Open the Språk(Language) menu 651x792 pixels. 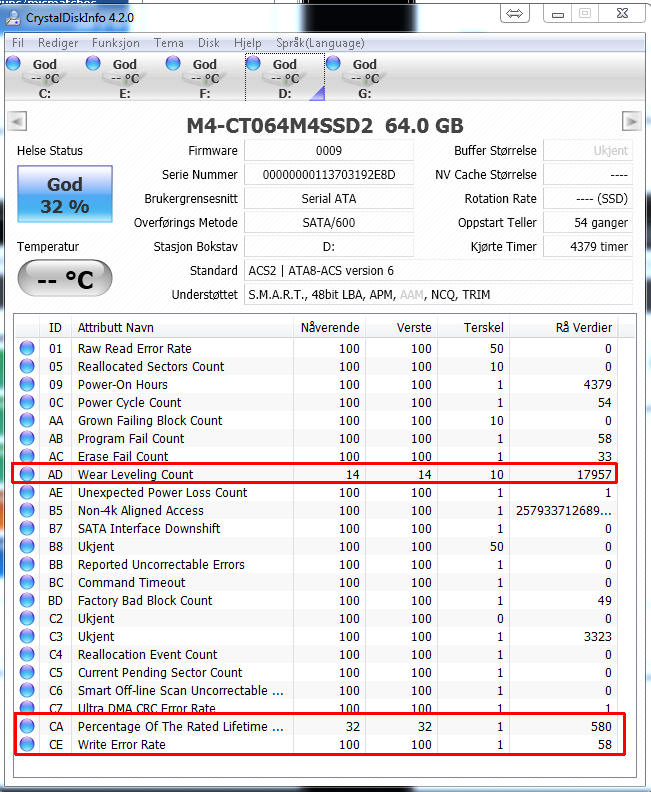click(x=320, y=43)
